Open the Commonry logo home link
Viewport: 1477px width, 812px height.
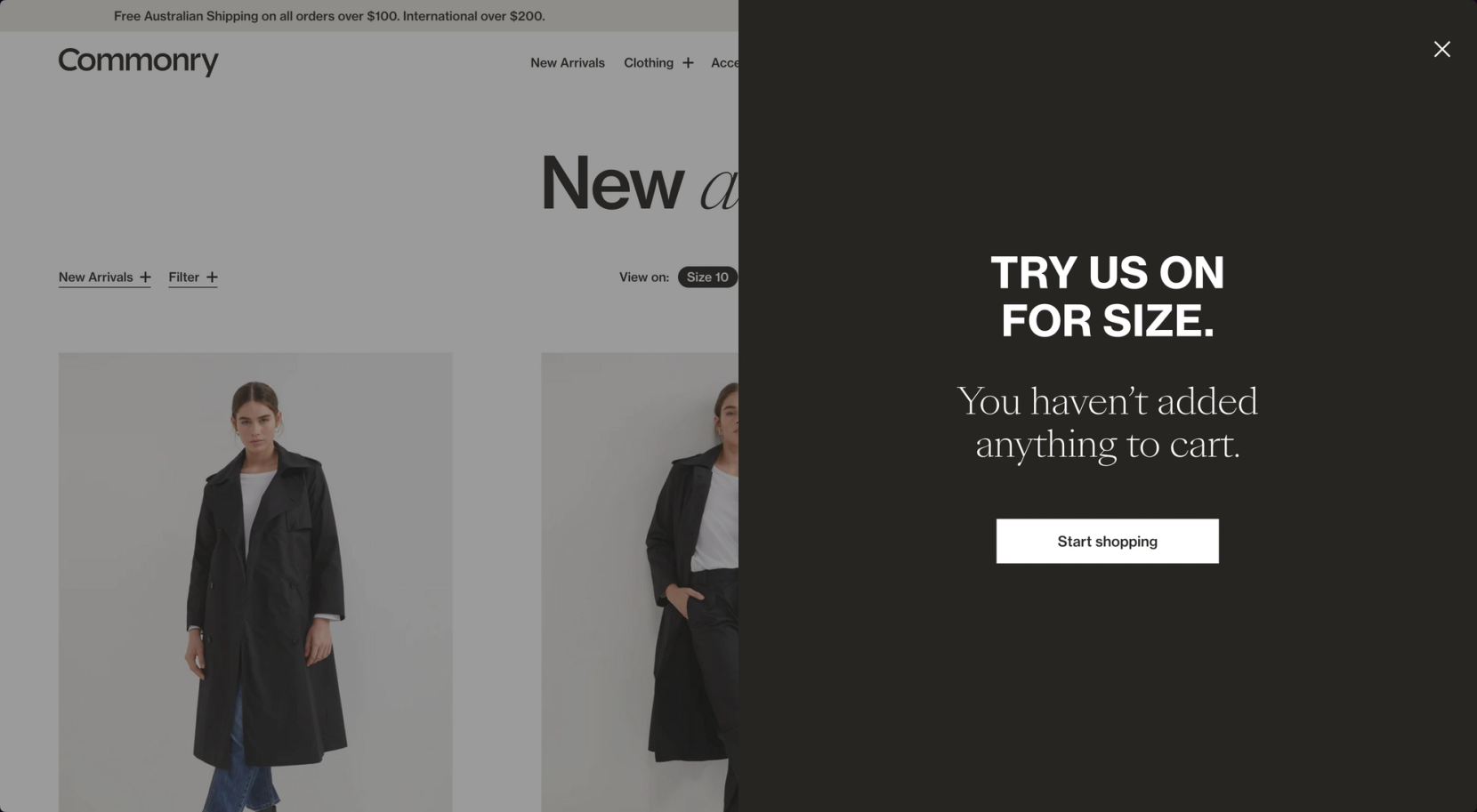coord(138,61)
